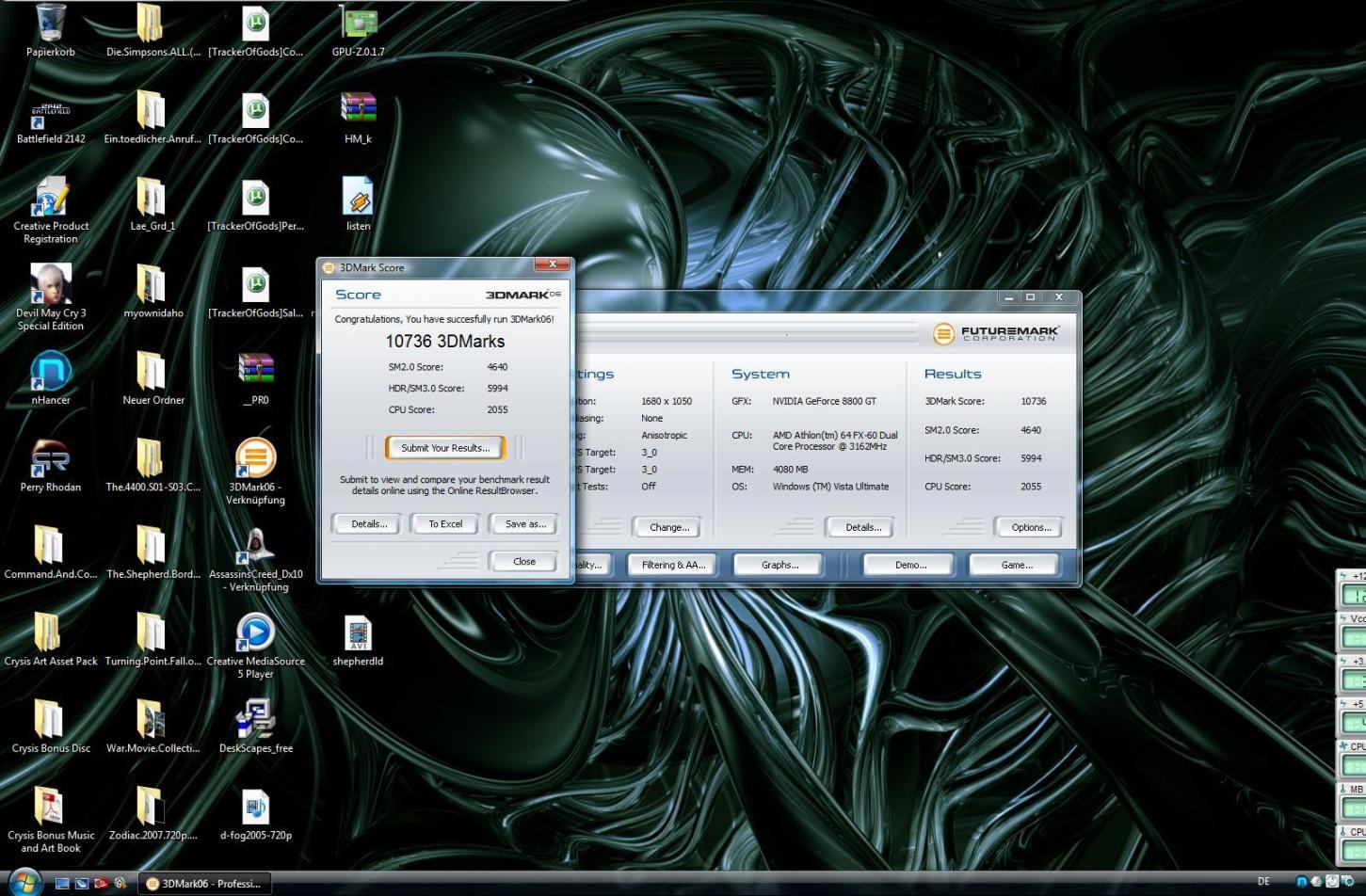The image size is (1366, 896).
Task: Select the d-fog2005-720p media file
Action: tap(255, 814)
